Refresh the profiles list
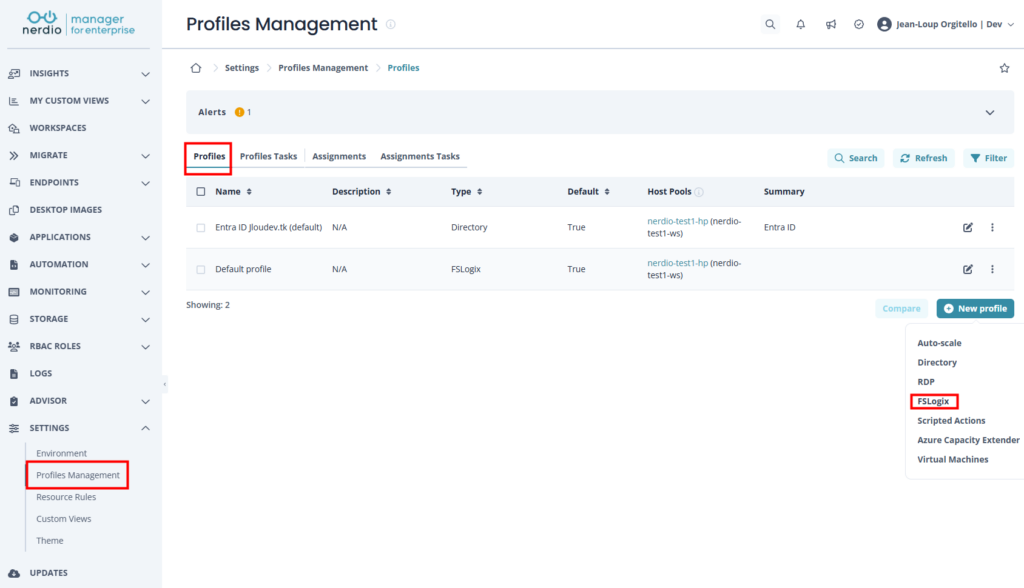1024x588 pixels. 923,158
